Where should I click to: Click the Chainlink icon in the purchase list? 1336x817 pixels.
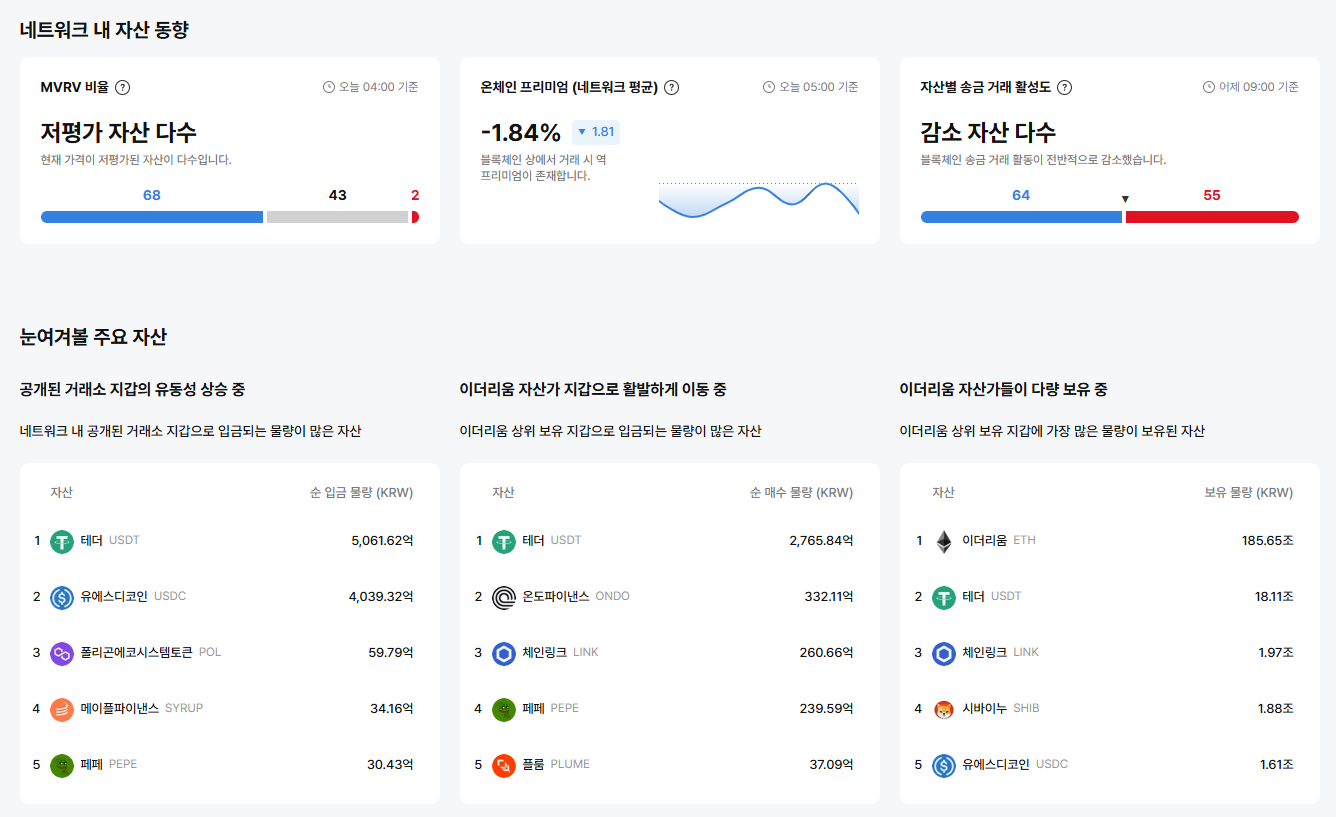point(504,652)
